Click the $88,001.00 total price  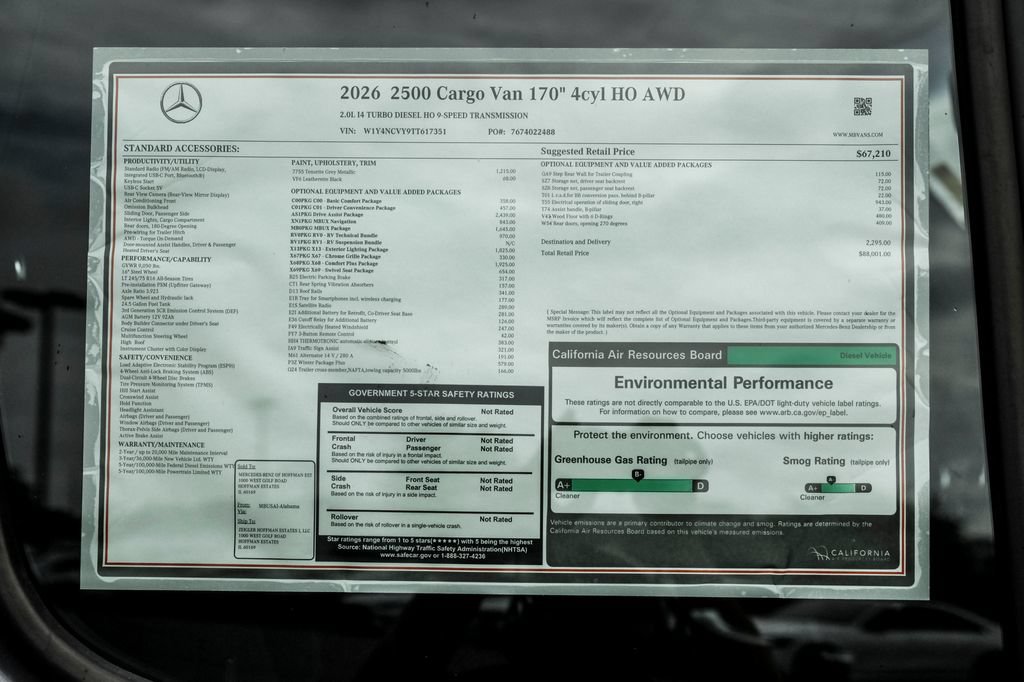874,253
